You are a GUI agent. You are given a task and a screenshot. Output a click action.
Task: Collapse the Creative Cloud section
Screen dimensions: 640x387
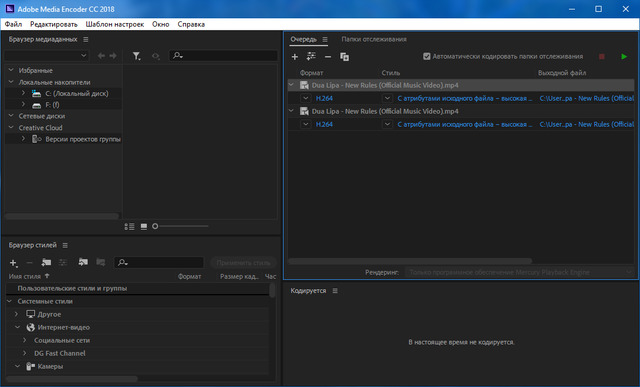pyautogui.click(x=11, y=127)
